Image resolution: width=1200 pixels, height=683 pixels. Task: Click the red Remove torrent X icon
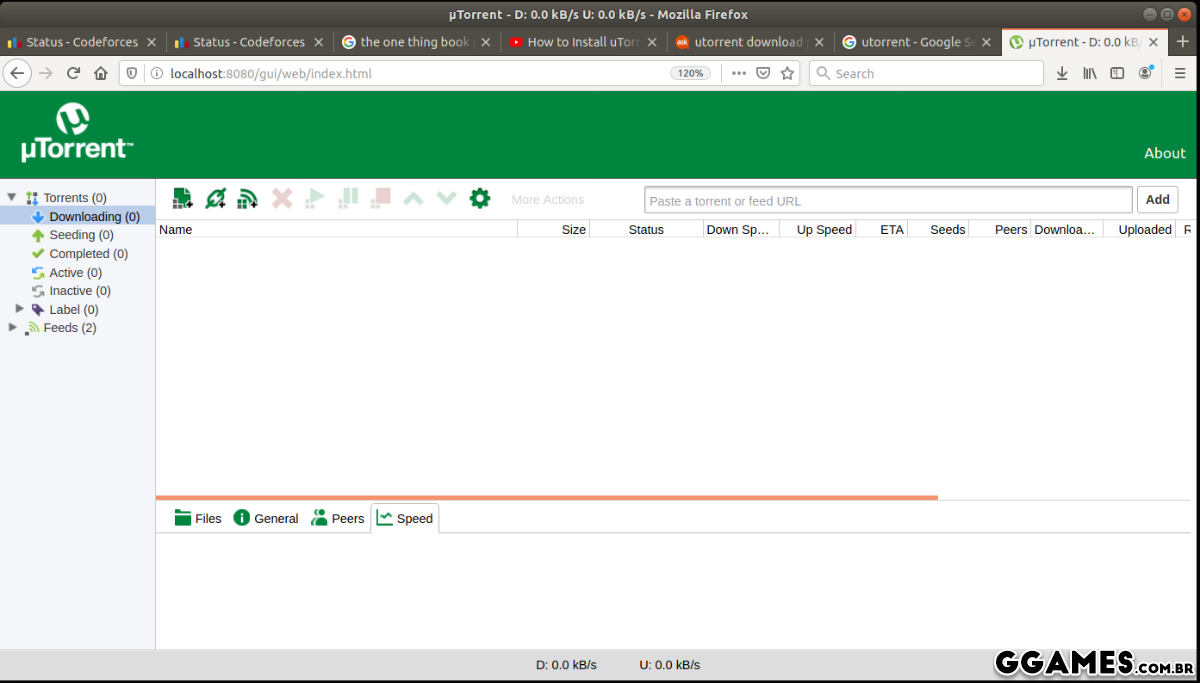coord(282,199)
